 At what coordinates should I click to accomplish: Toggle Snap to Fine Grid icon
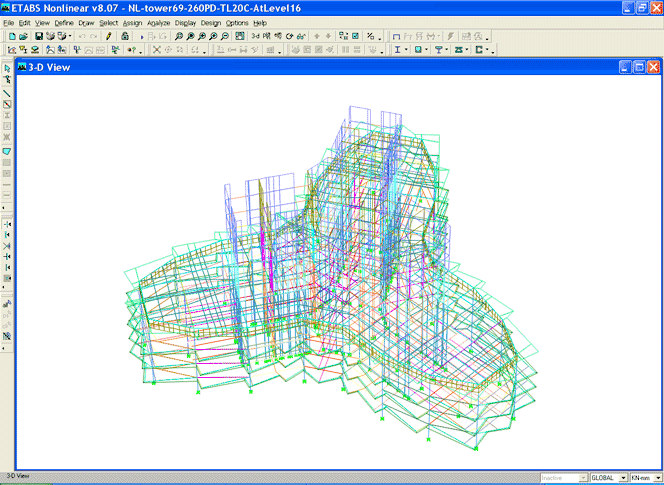pos(7,278)
